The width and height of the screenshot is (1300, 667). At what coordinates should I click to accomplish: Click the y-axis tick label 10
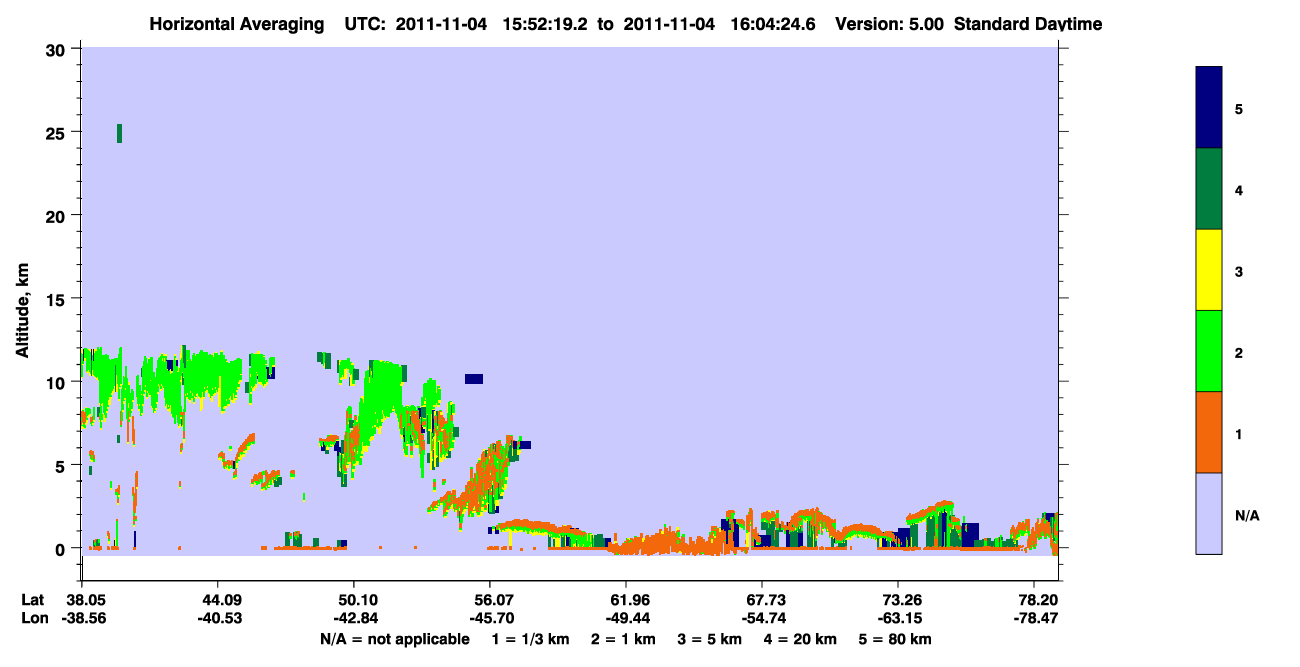coord(58,382)
